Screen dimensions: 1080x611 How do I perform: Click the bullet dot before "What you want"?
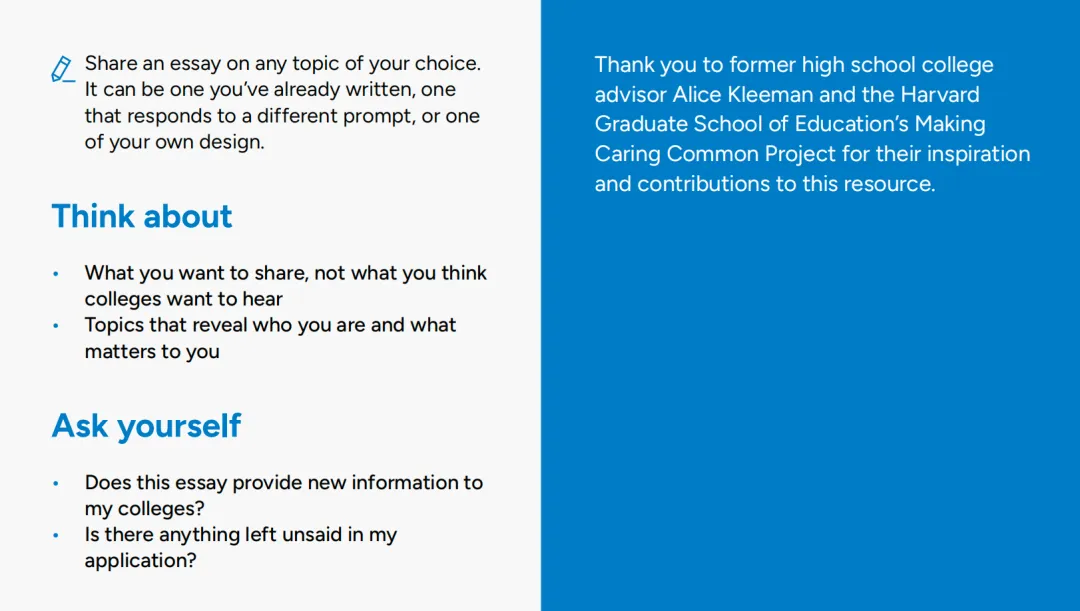tap(56, 273)
